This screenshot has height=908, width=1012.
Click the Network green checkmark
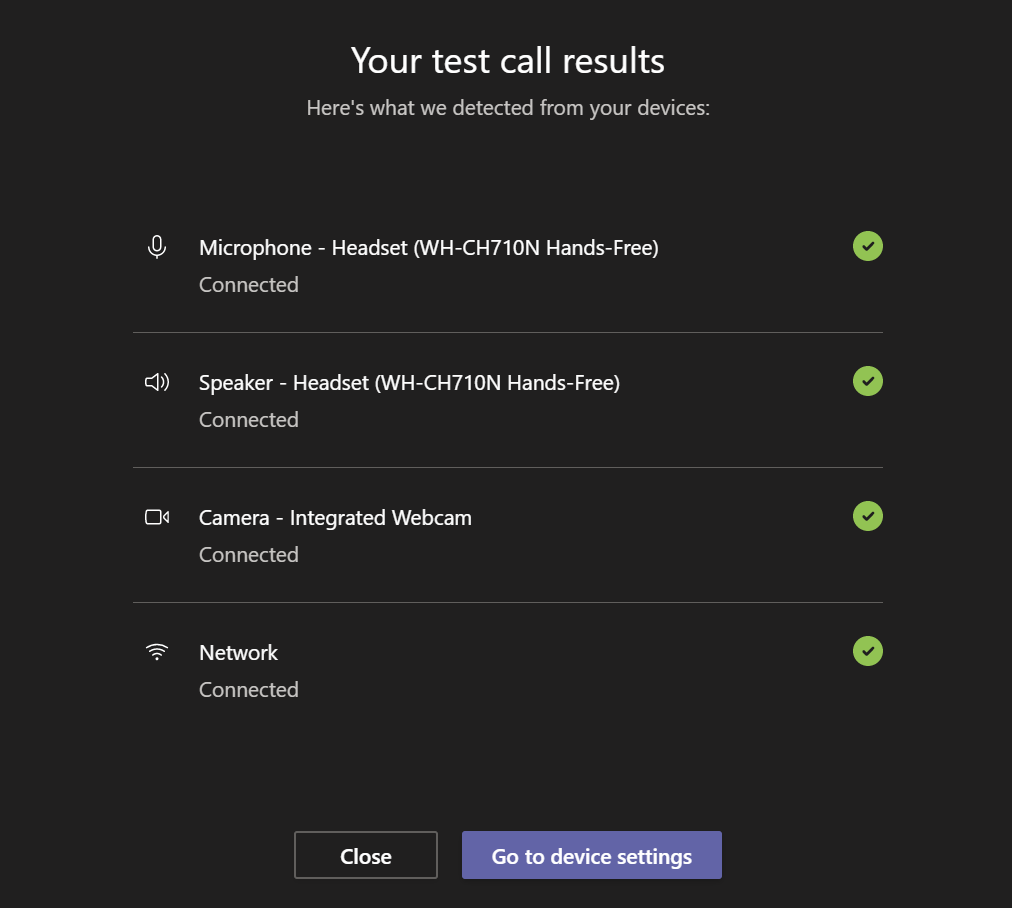coord(867,651)
